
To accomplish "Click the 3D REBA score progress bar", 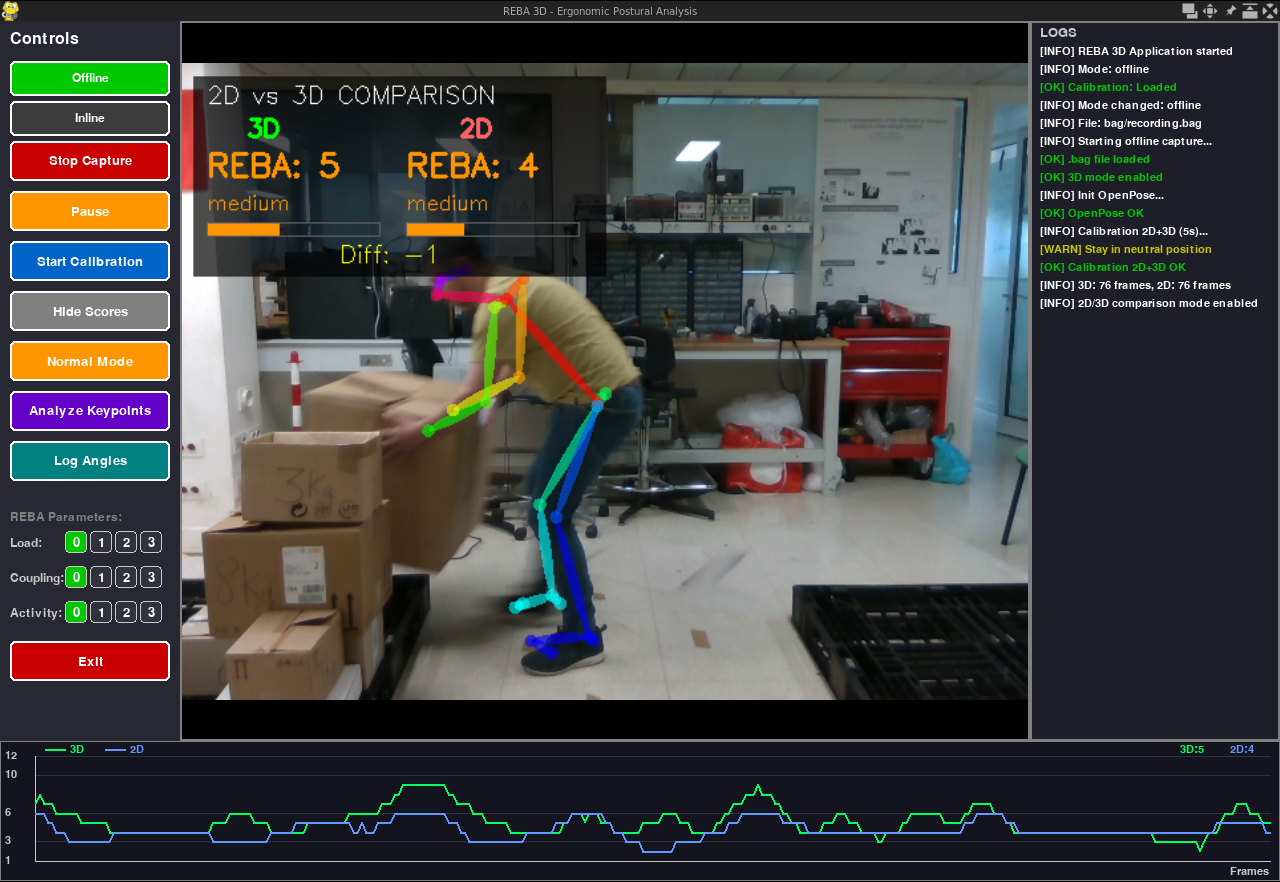I will coord(293,229).
